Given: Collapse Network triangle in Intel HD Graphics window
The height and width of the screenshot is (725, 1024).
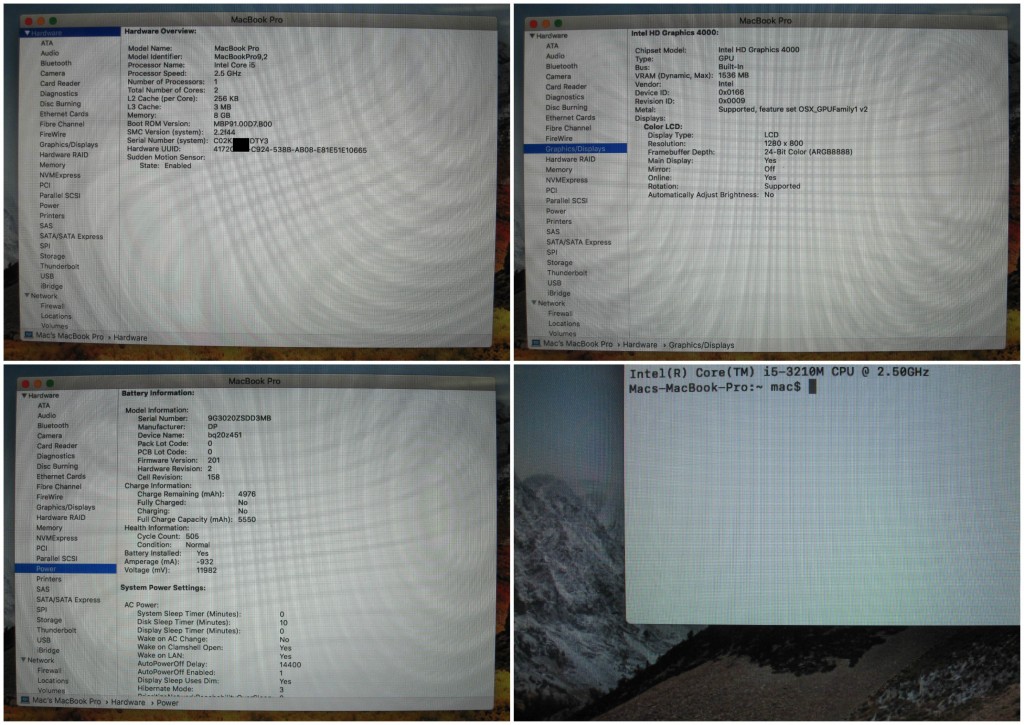Looking at the screenshot, I should click(x=534, y=303).
